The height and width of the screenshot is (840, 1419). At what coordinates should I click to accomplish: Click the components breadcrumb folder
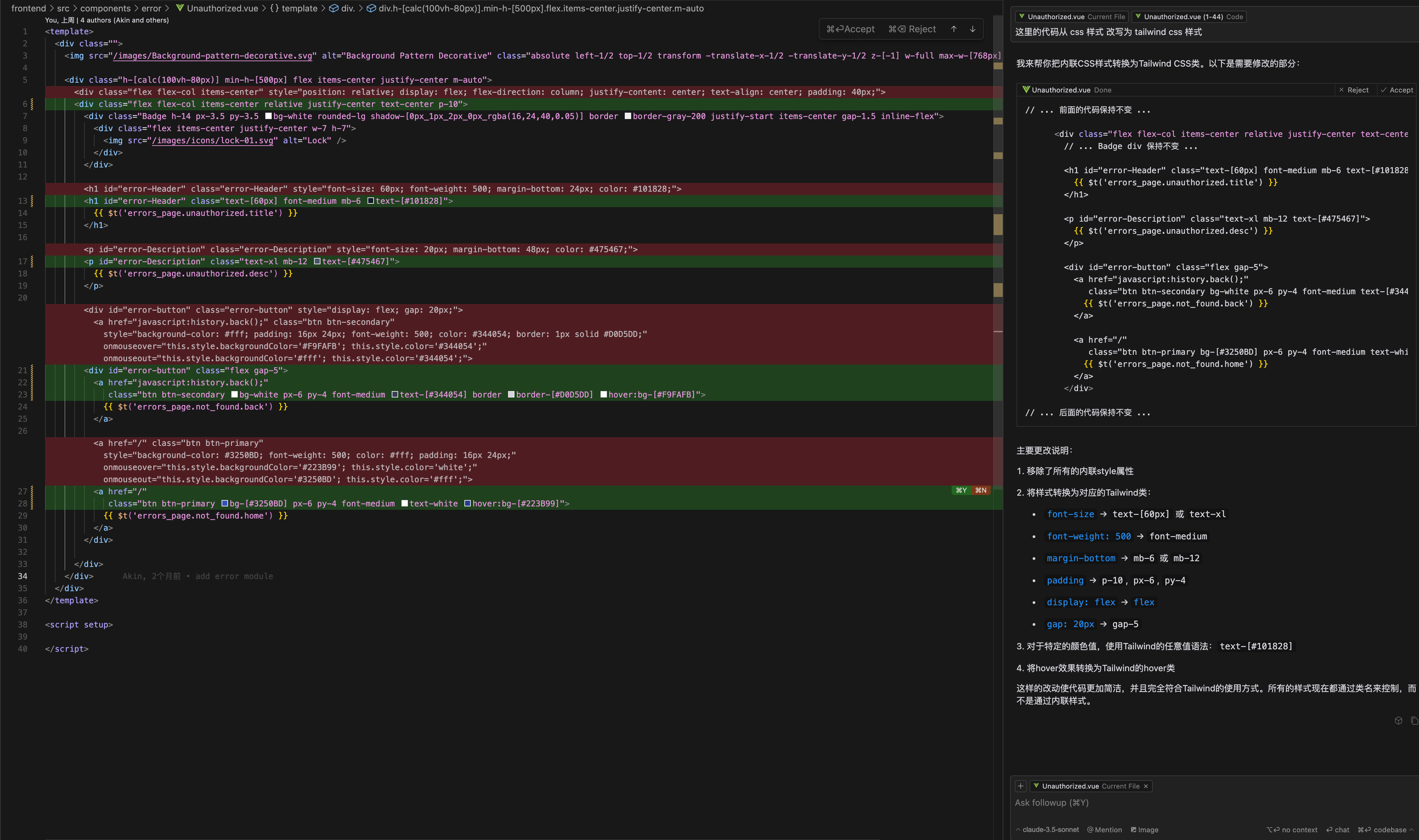point(105,8)
